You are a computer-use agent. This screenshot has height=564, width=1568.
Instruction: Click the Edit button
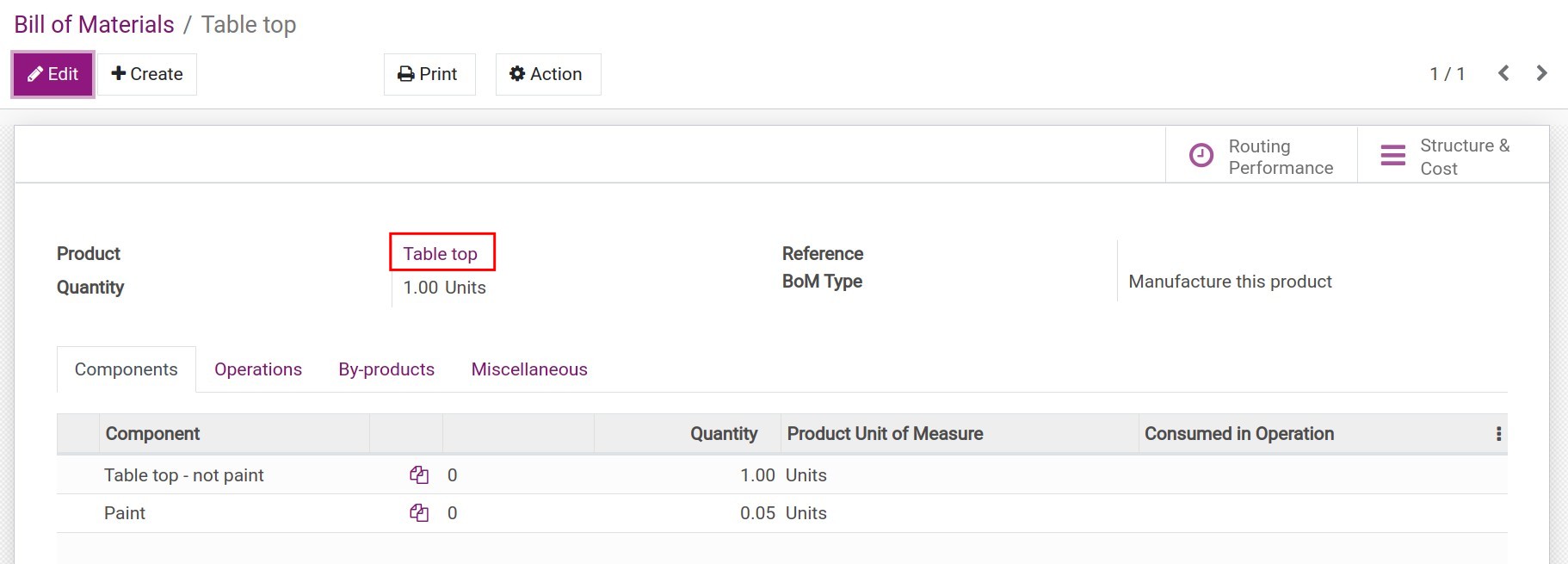52,74
